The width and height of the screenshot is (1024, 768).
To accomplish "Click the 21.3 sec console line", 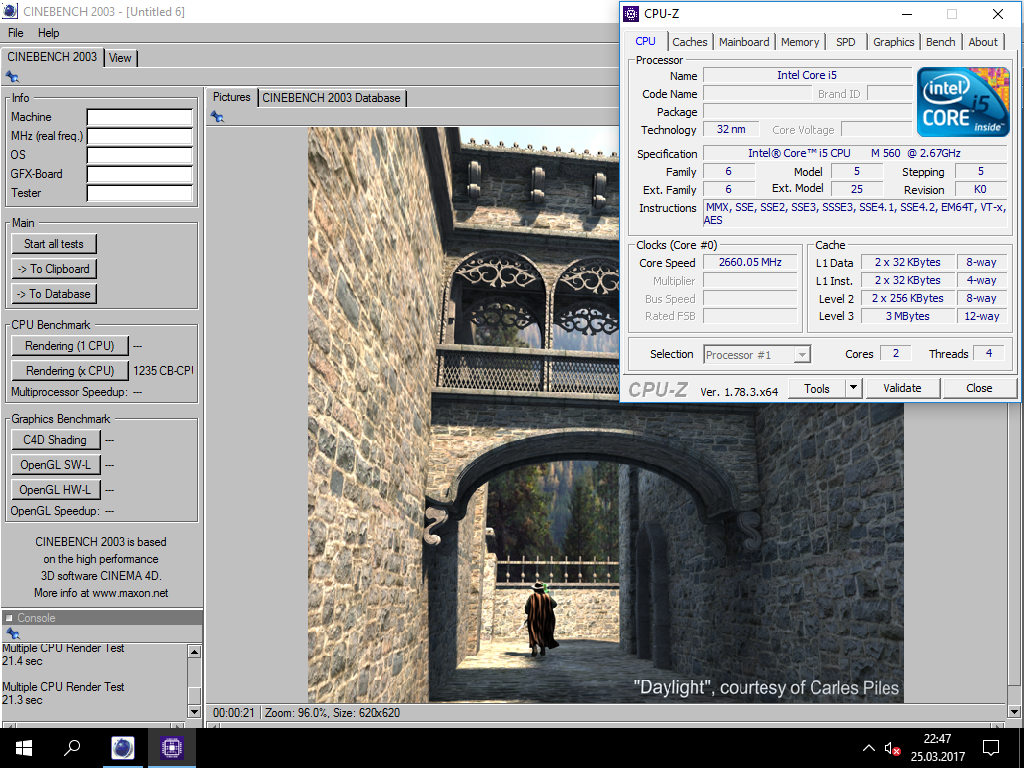I will [x=22, y=700].
